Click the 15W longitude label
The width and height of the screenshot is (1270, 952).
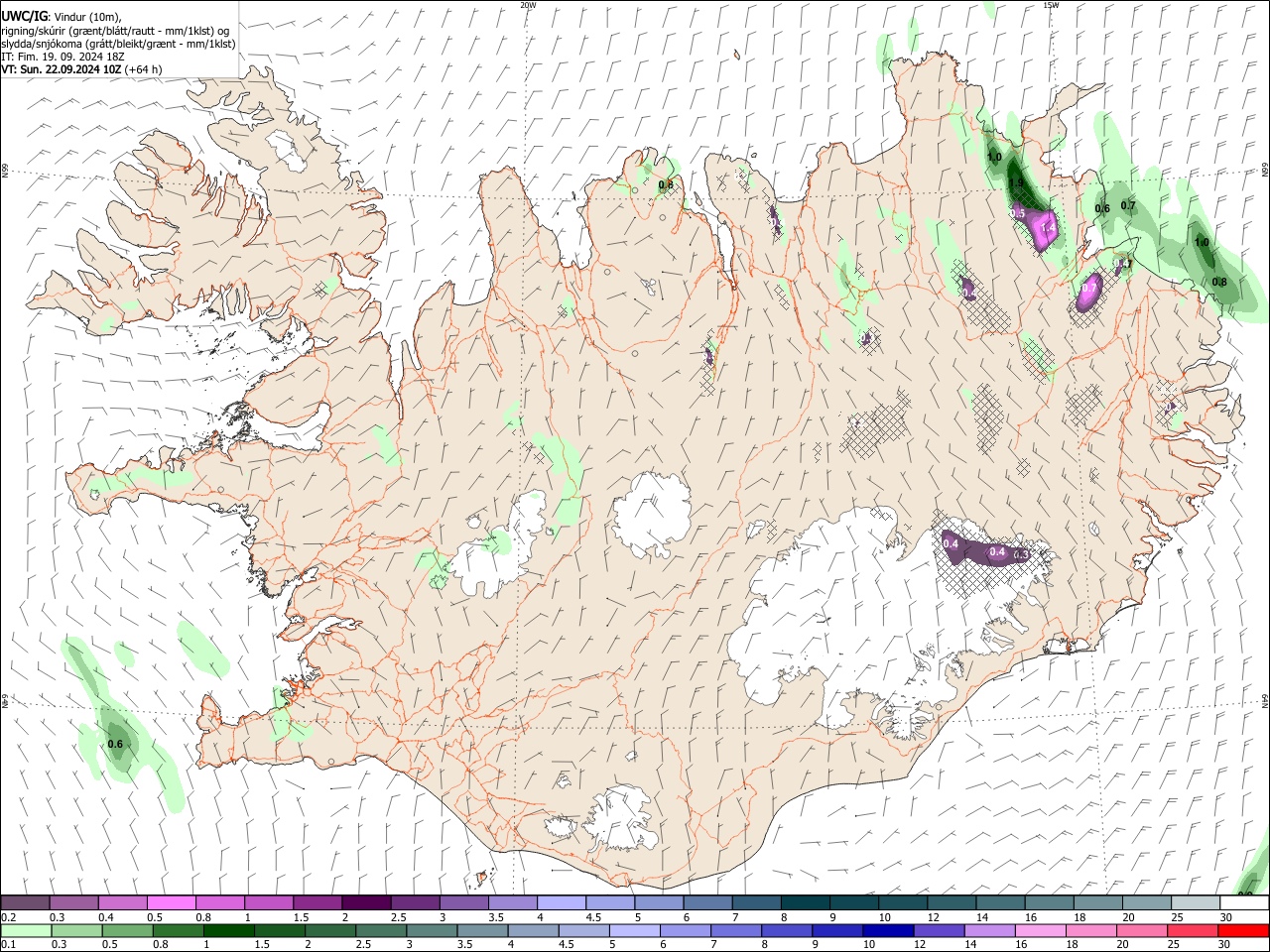1051,5
